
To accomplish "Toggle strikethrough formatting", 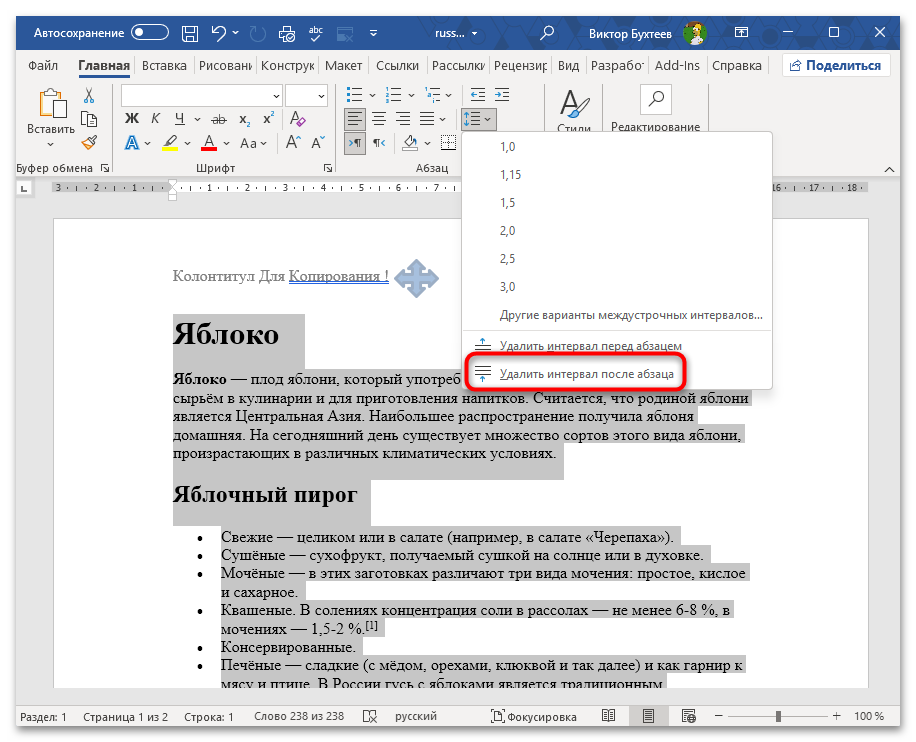I will coord(218,120).
